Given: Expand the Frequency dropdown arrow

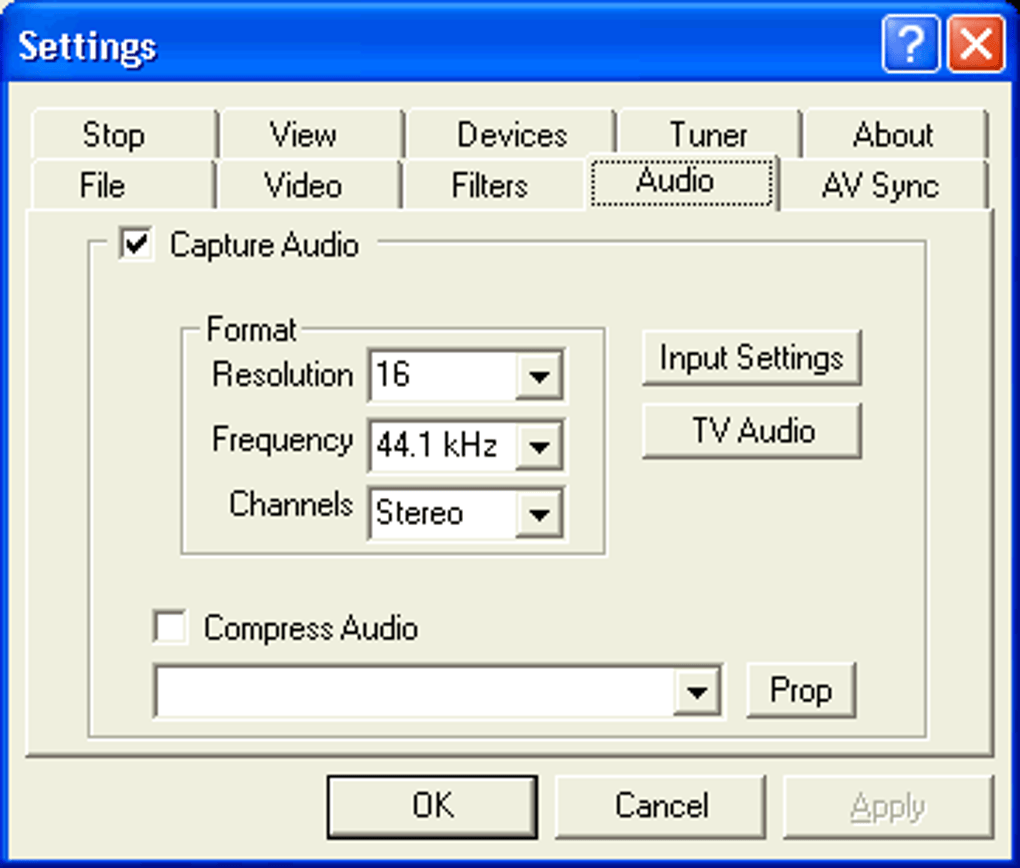Looking at the screenshot, I should 539,446.
